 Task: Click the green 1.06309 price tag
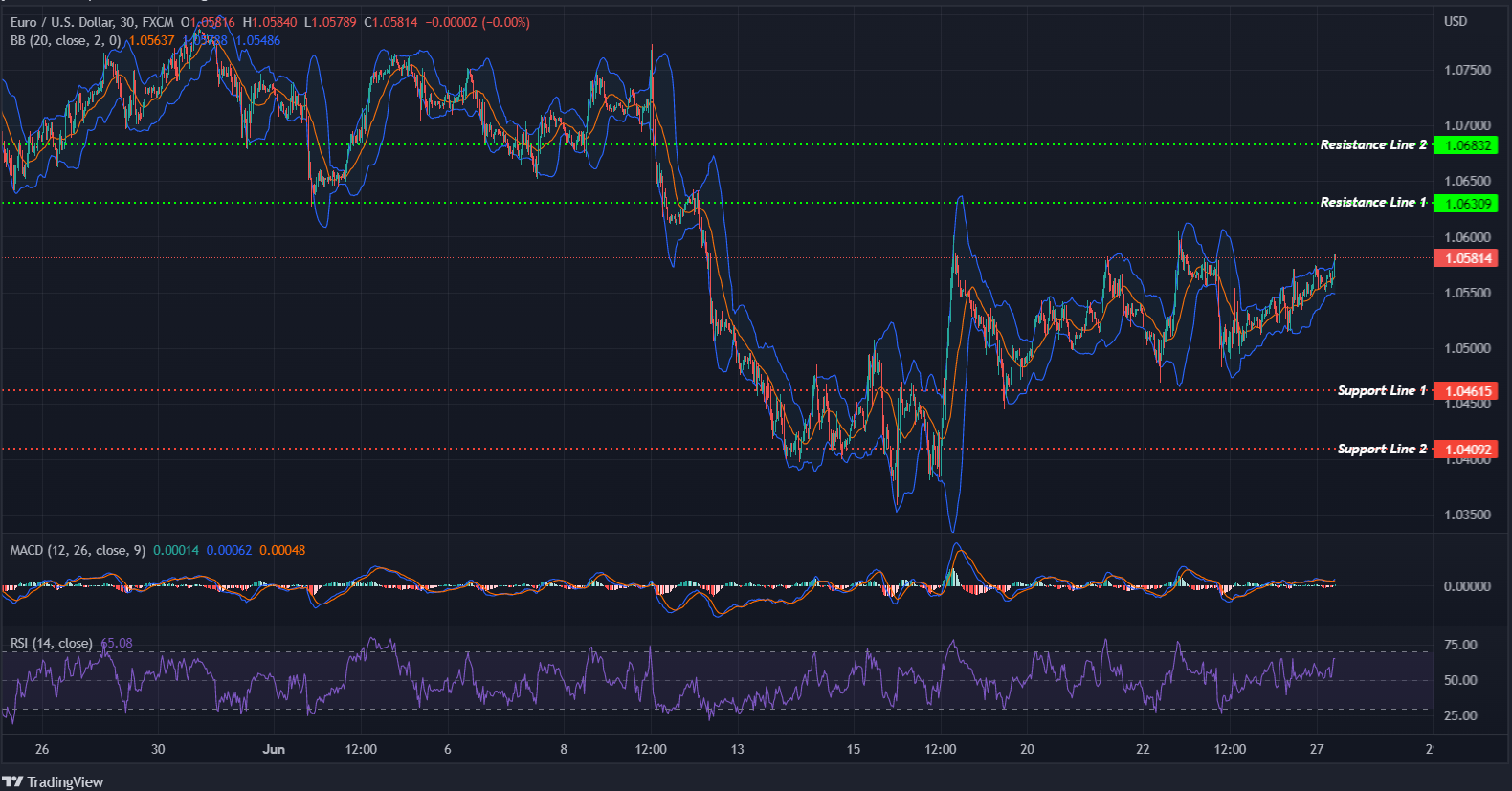coord(1466,203)
